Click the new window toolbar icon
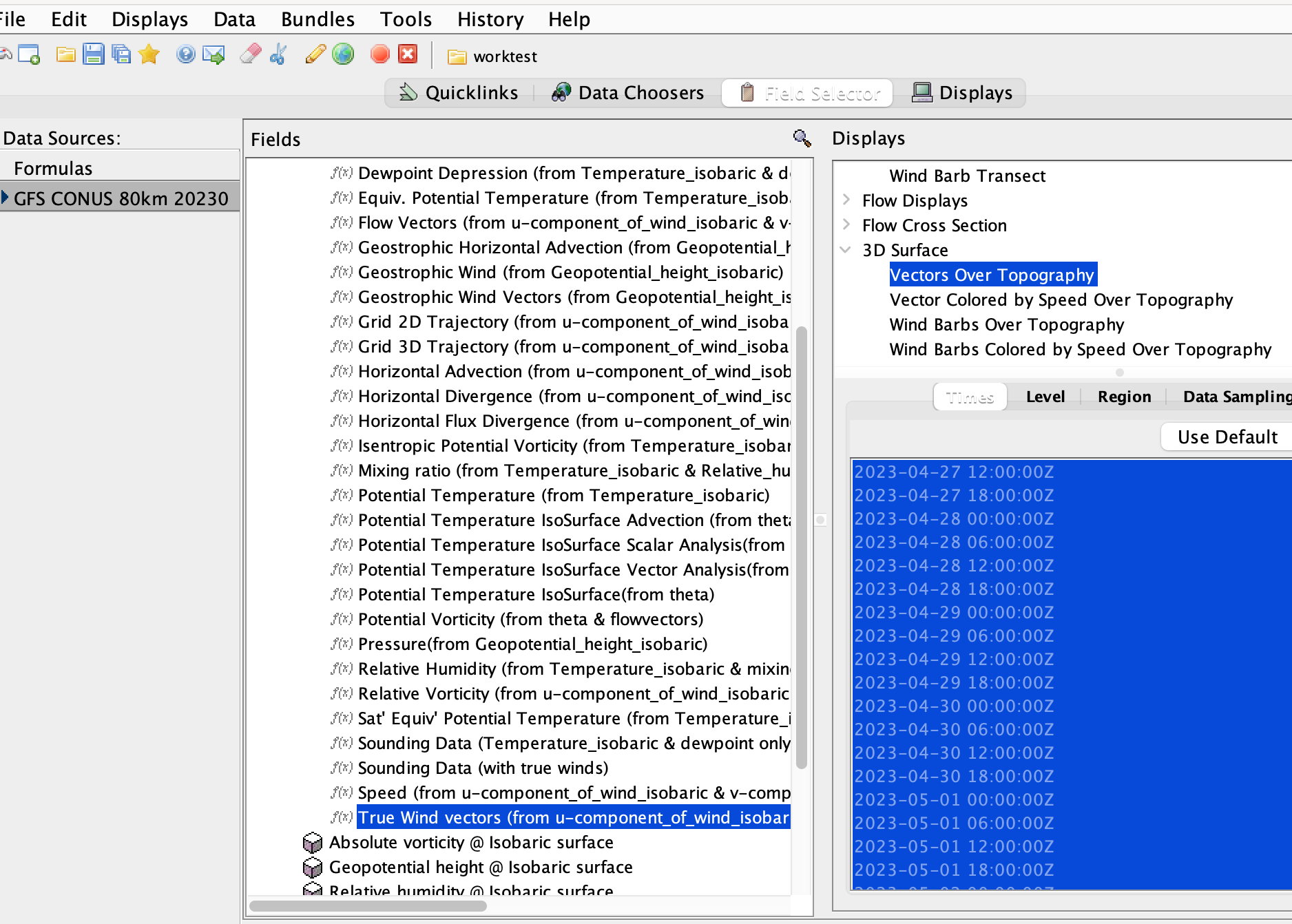This screenshot has height=924, width=1292. [29, 54]
